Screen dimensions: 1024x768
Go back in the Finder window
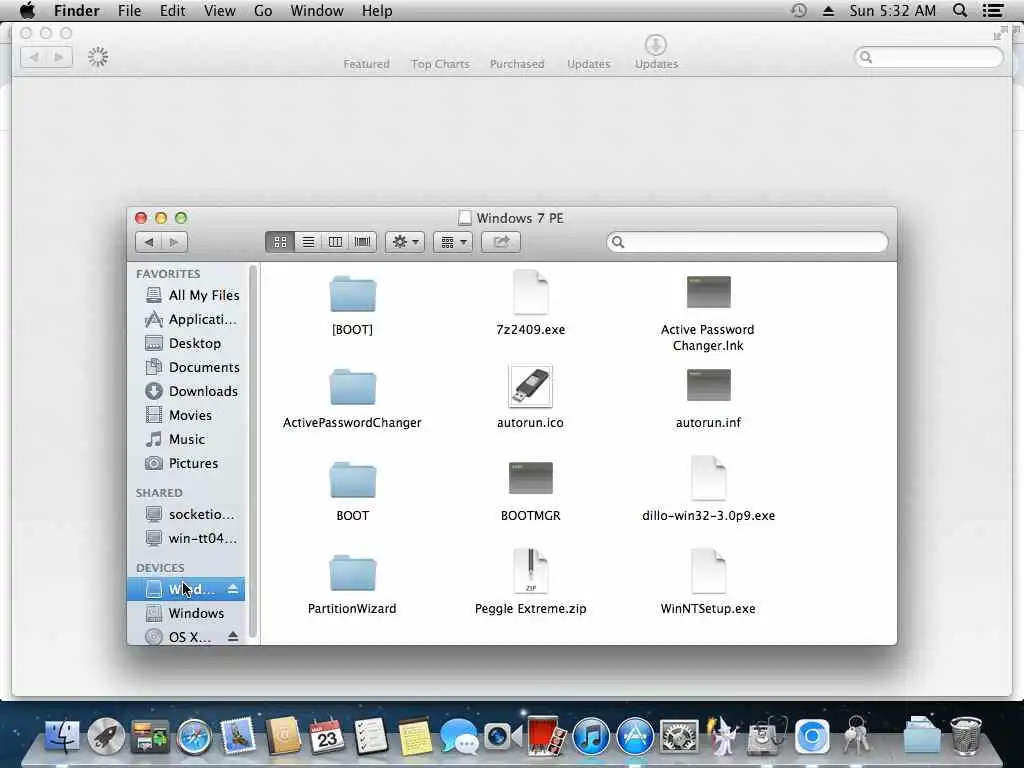[x=149, y=242]
